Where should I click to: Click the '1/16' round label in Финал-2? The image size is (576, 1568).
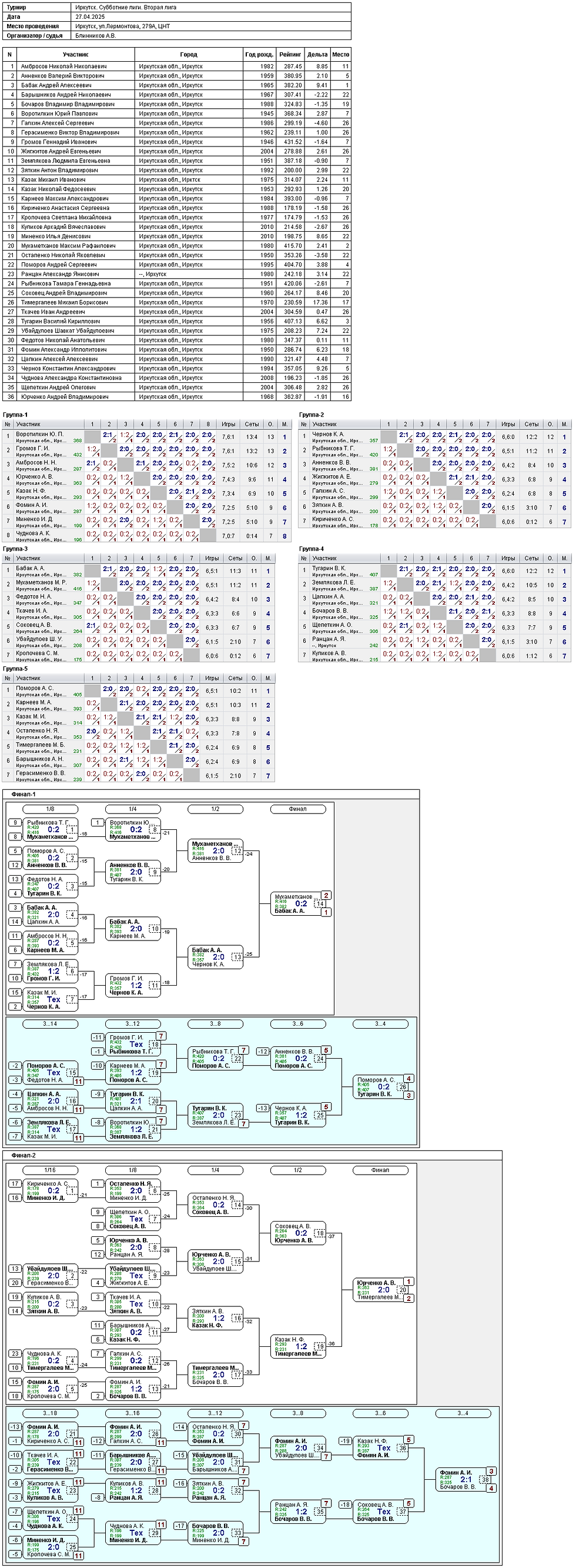(50, 1170)
